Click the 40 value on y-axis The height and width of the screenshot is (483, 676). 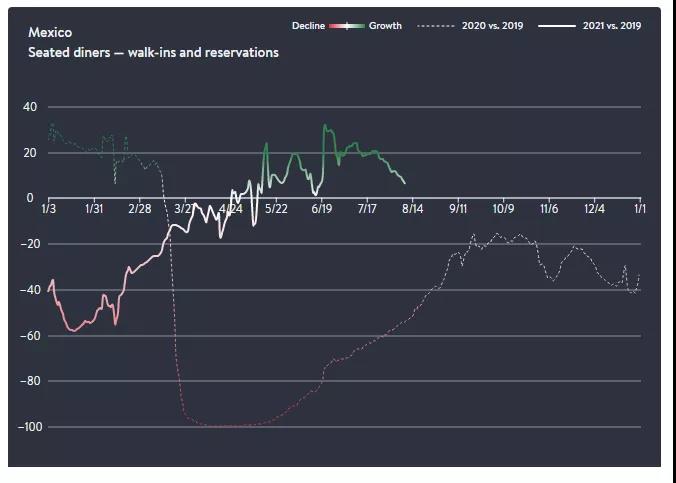pos(29,107)
